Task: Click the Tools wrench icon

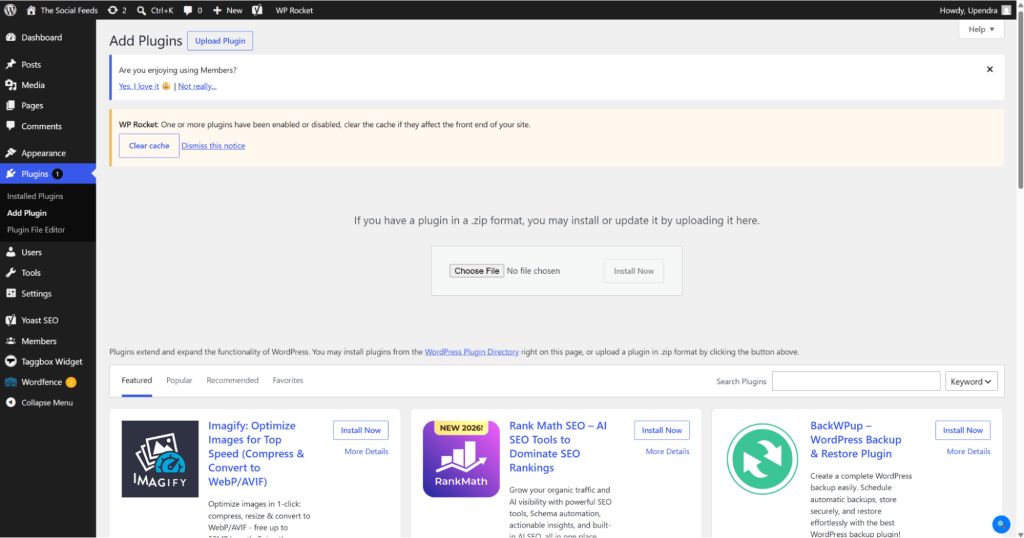Action: click(x=10, y=272)
